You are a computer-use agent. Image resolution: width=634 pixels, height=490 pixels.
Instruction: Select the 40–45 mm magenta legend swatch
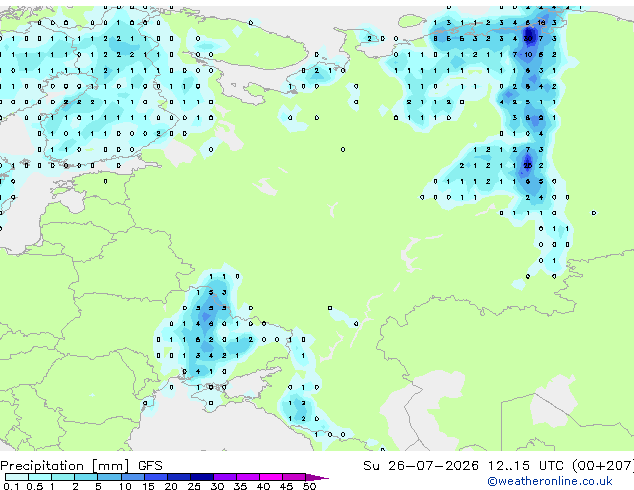point(271,477)
